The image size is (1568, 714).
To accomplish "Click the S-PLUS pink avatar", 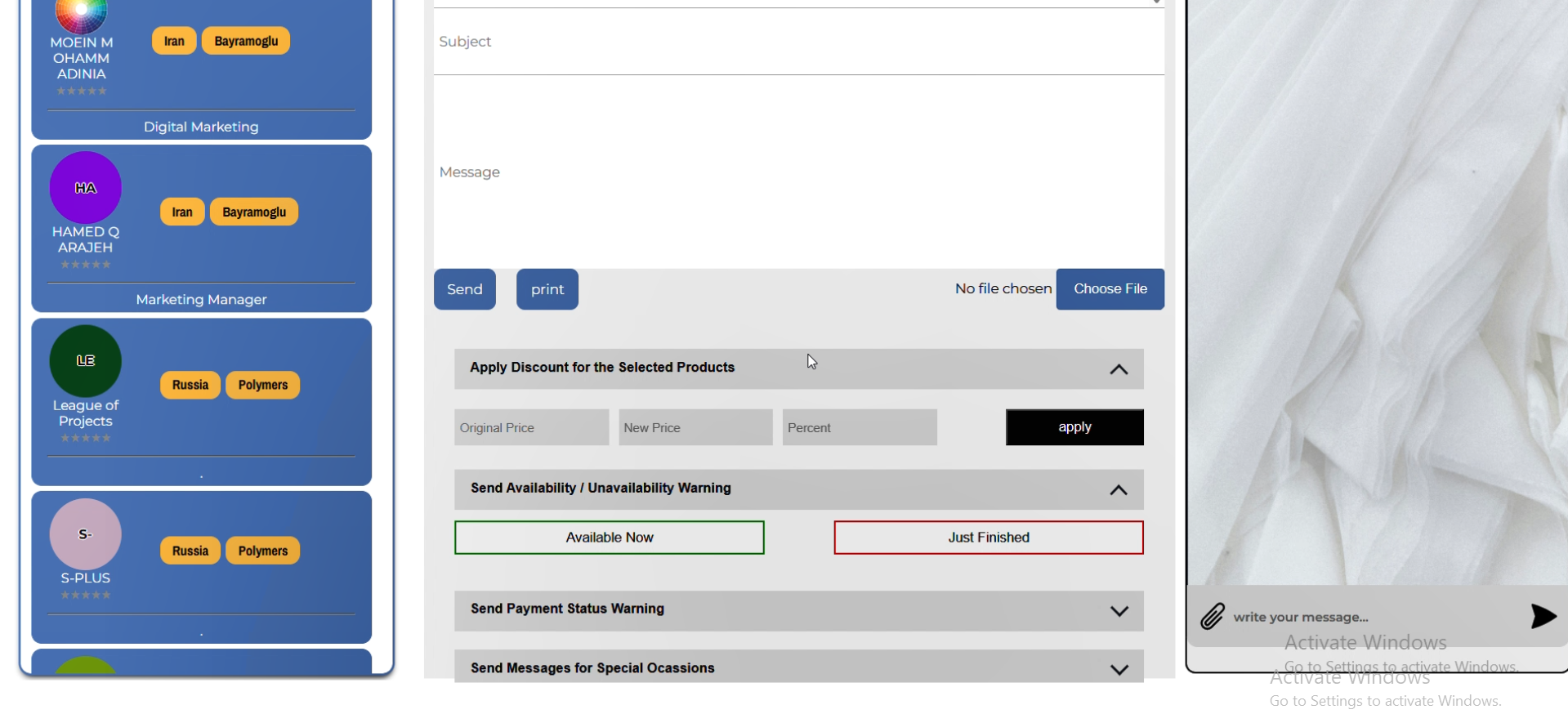I will (x=86, y=534).
